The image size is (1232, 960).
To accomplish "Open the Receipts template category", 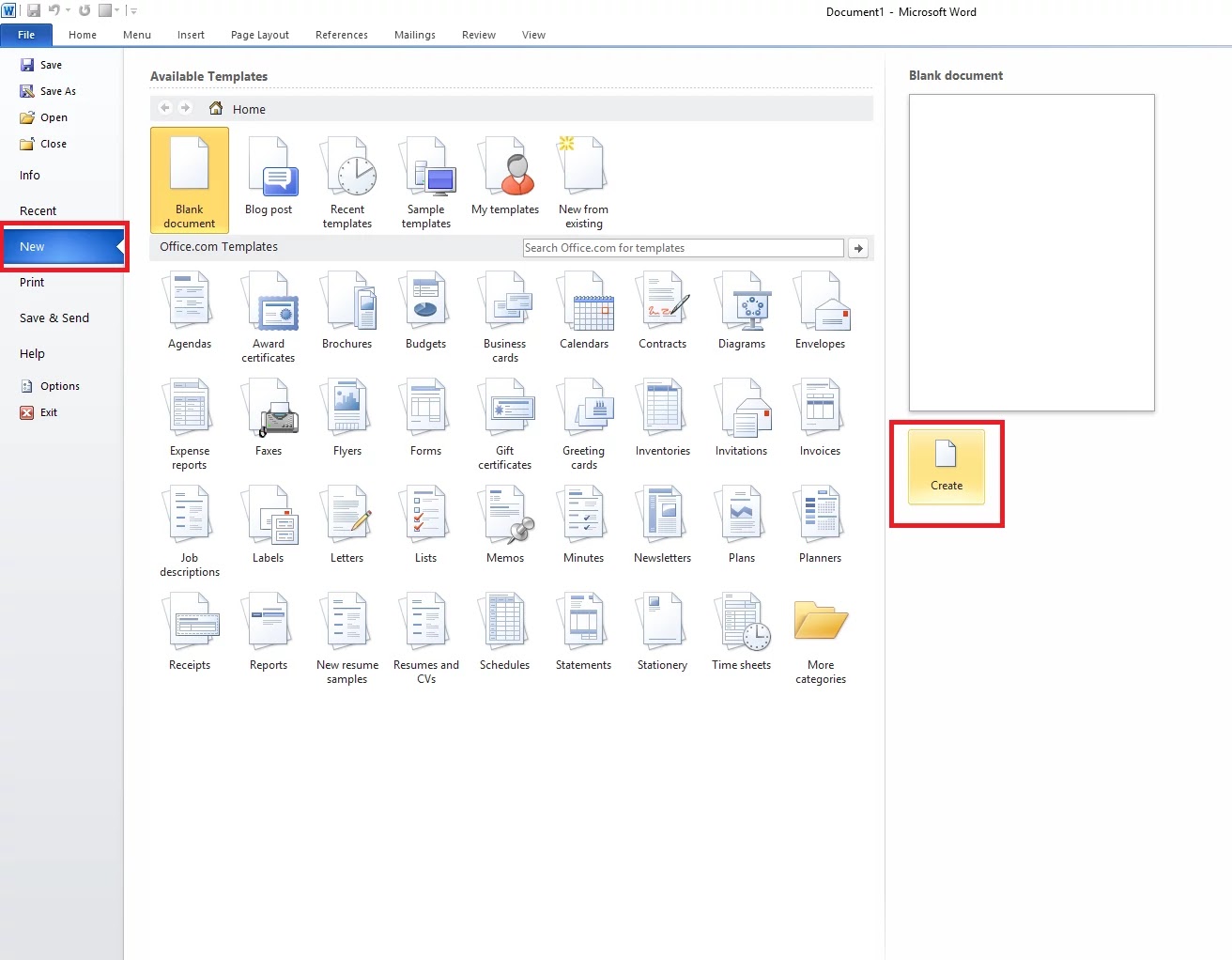I will click(190, 632).
